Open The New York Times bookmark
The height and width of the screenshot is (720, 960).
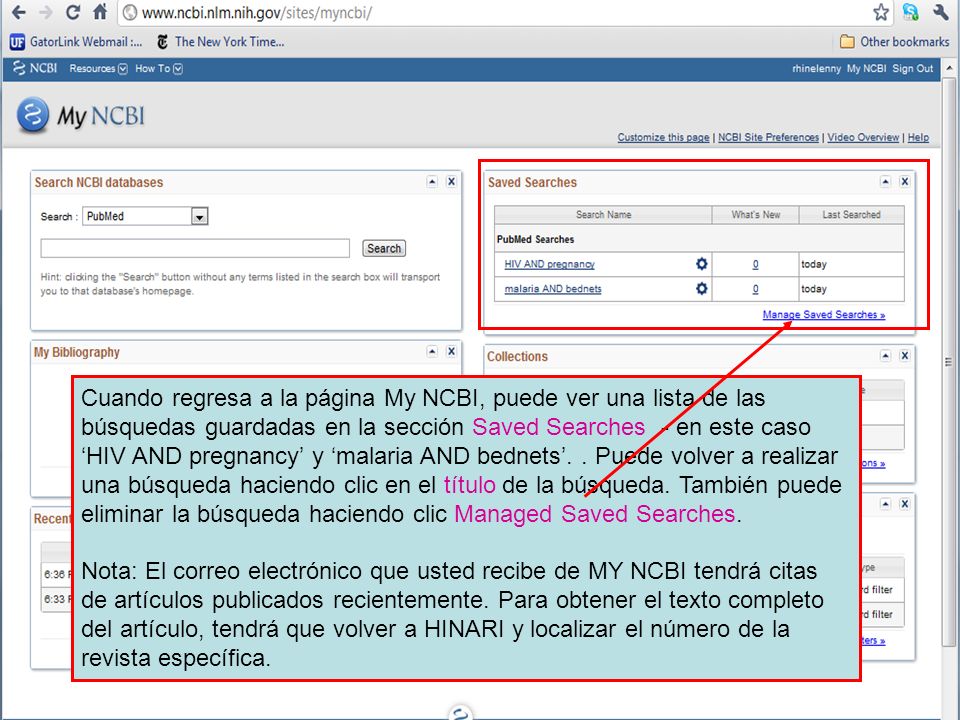pos(221,42)
